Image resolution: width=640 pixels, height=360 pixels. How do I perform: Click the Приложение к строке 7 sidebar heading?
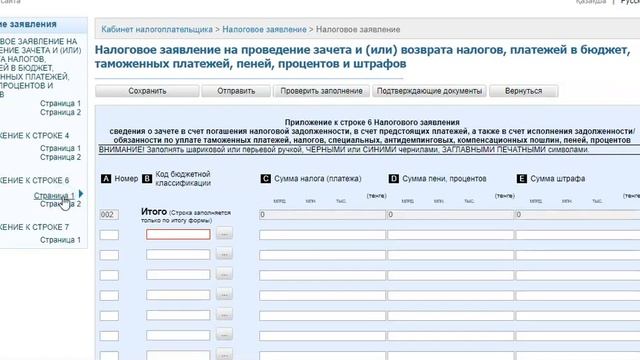(x=34, y=227)
